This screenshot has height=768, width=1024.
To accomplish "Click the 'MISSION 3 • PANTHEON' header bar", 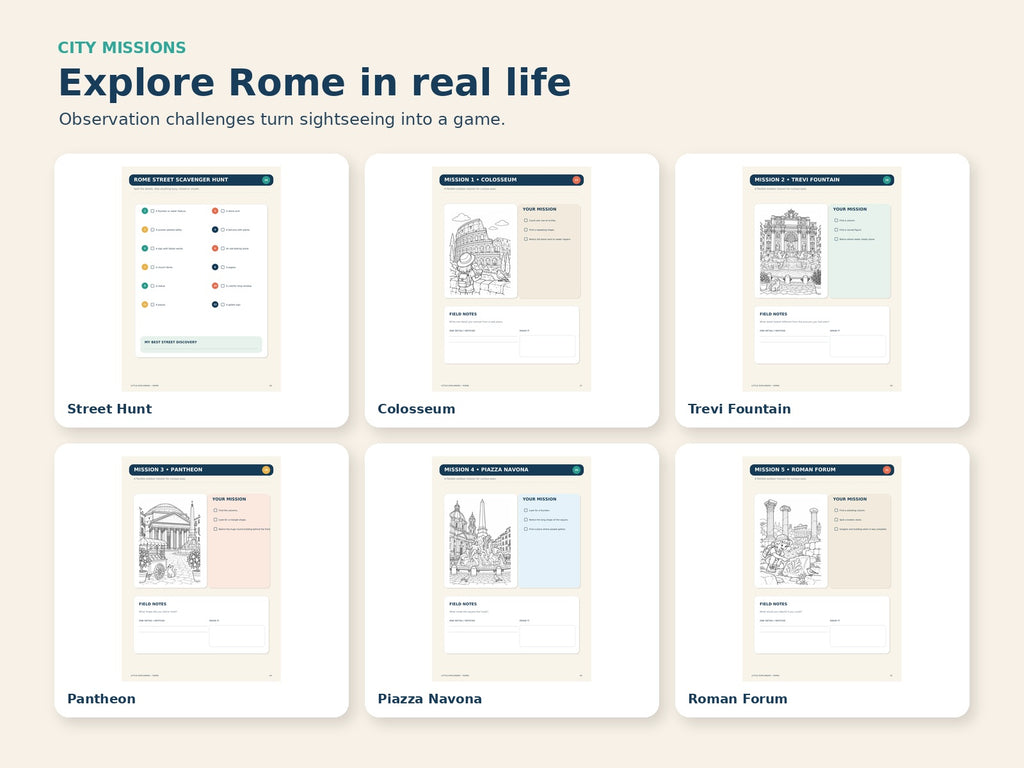I will click(x=201, y=470).
